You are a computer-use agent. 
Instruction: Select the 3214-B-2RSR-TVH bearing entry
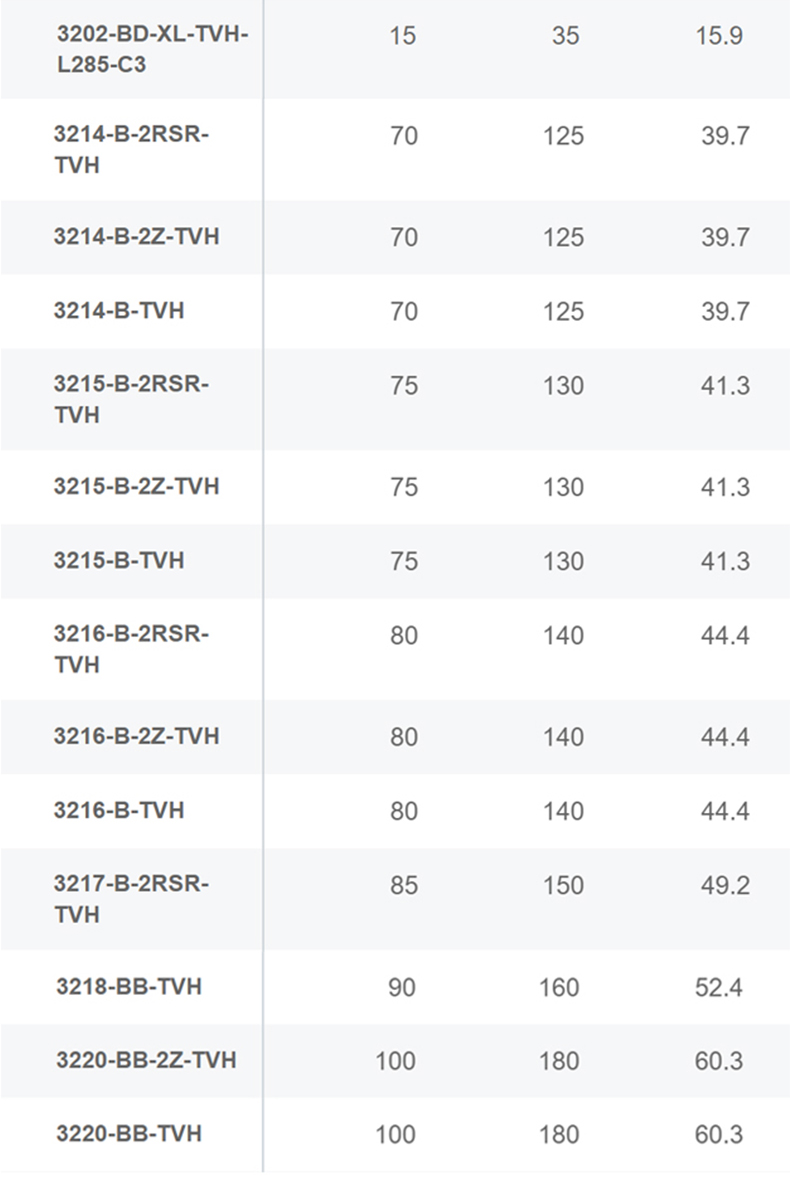pyautogui.click(x=131, y=149)
